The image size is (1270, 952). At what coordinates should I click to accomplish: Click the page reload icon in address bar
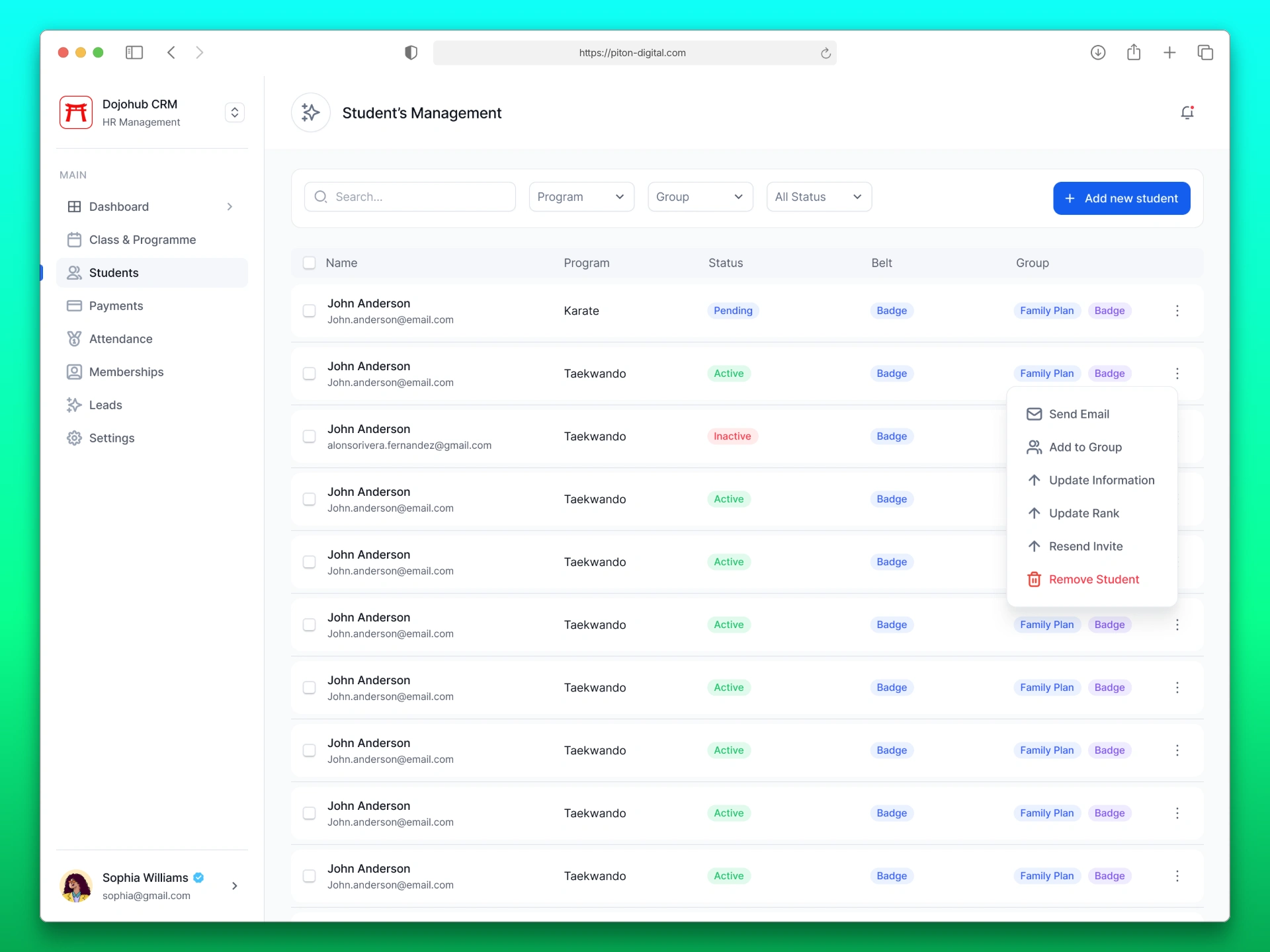click(825, 53)
